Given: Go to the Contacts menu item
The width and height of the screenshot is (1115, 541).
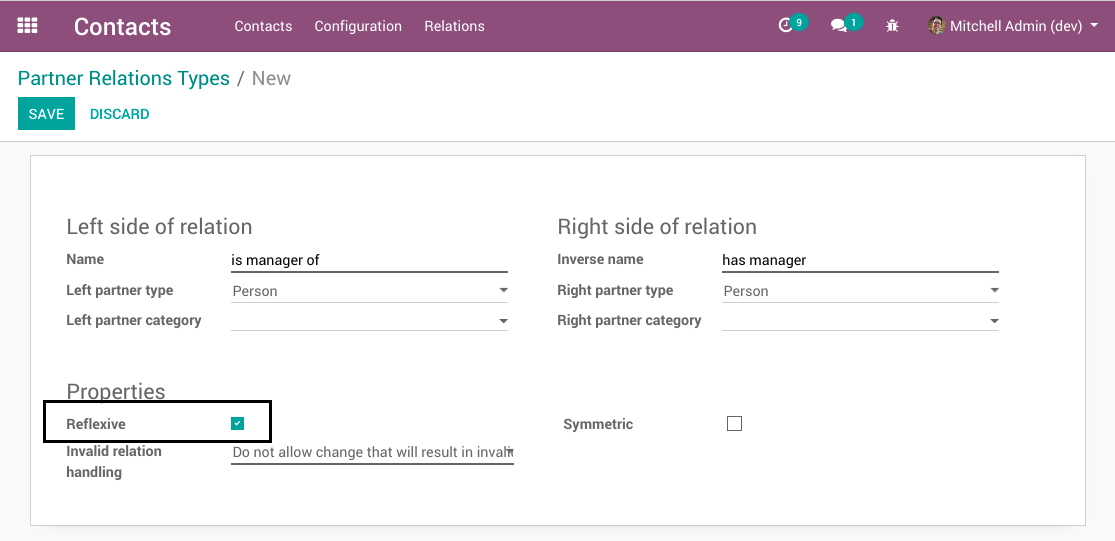Looking at the screenshot, I should click(x=263, y=26).
